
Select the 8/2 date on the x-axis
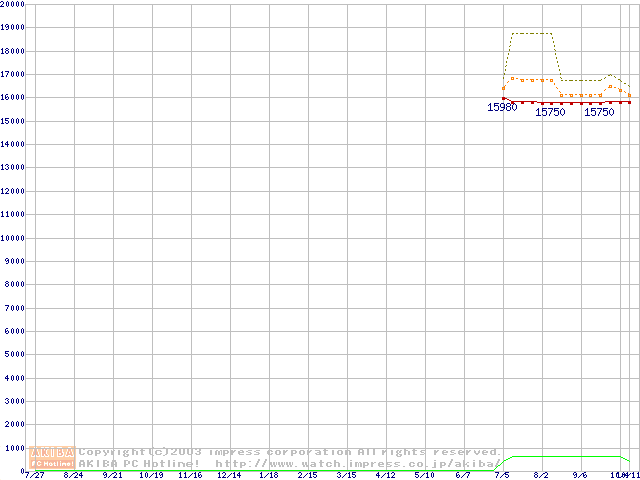pos(541,475)
